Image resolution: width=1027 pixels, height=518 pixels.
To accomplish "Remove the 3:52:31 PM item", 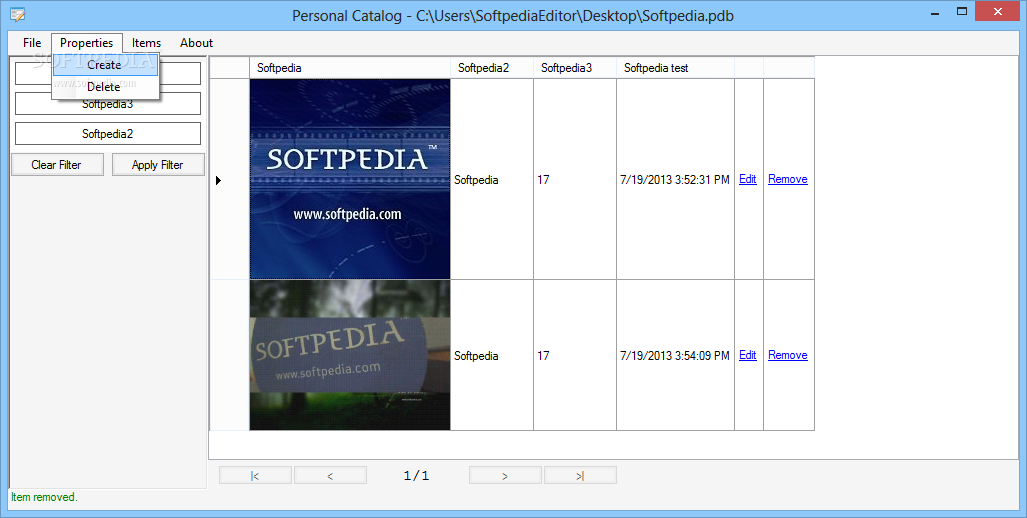I will [x=787, y=179].
